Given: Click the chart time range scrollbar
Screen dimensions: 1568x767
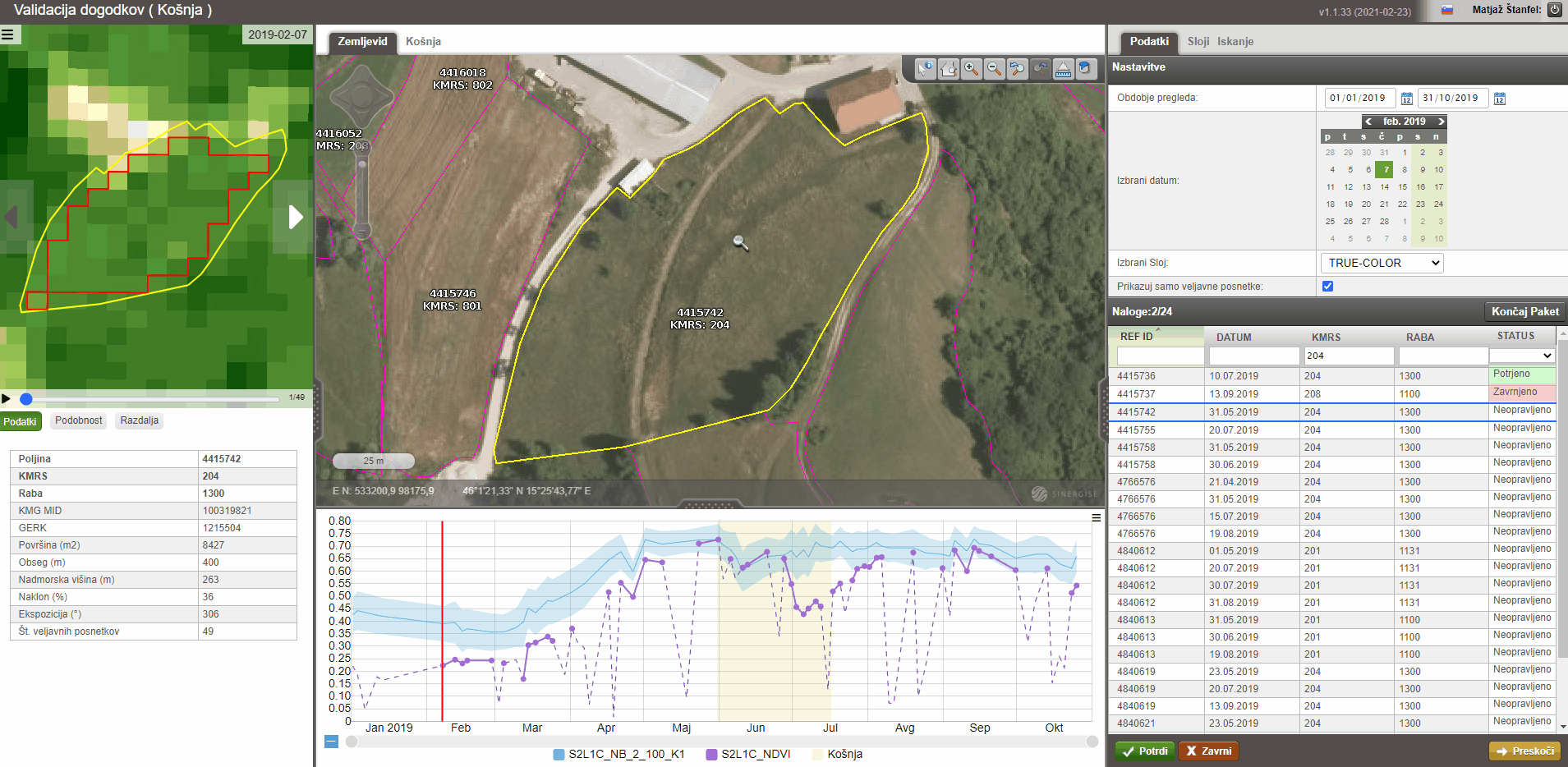Looking at the screenshot, I should point(722,742).
